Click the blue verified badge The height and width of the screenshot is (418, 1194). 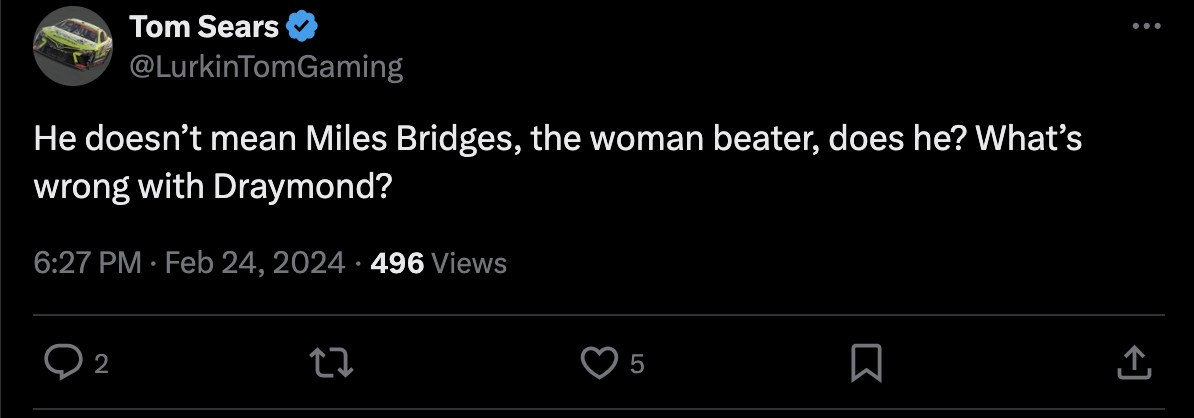[300, 27]
